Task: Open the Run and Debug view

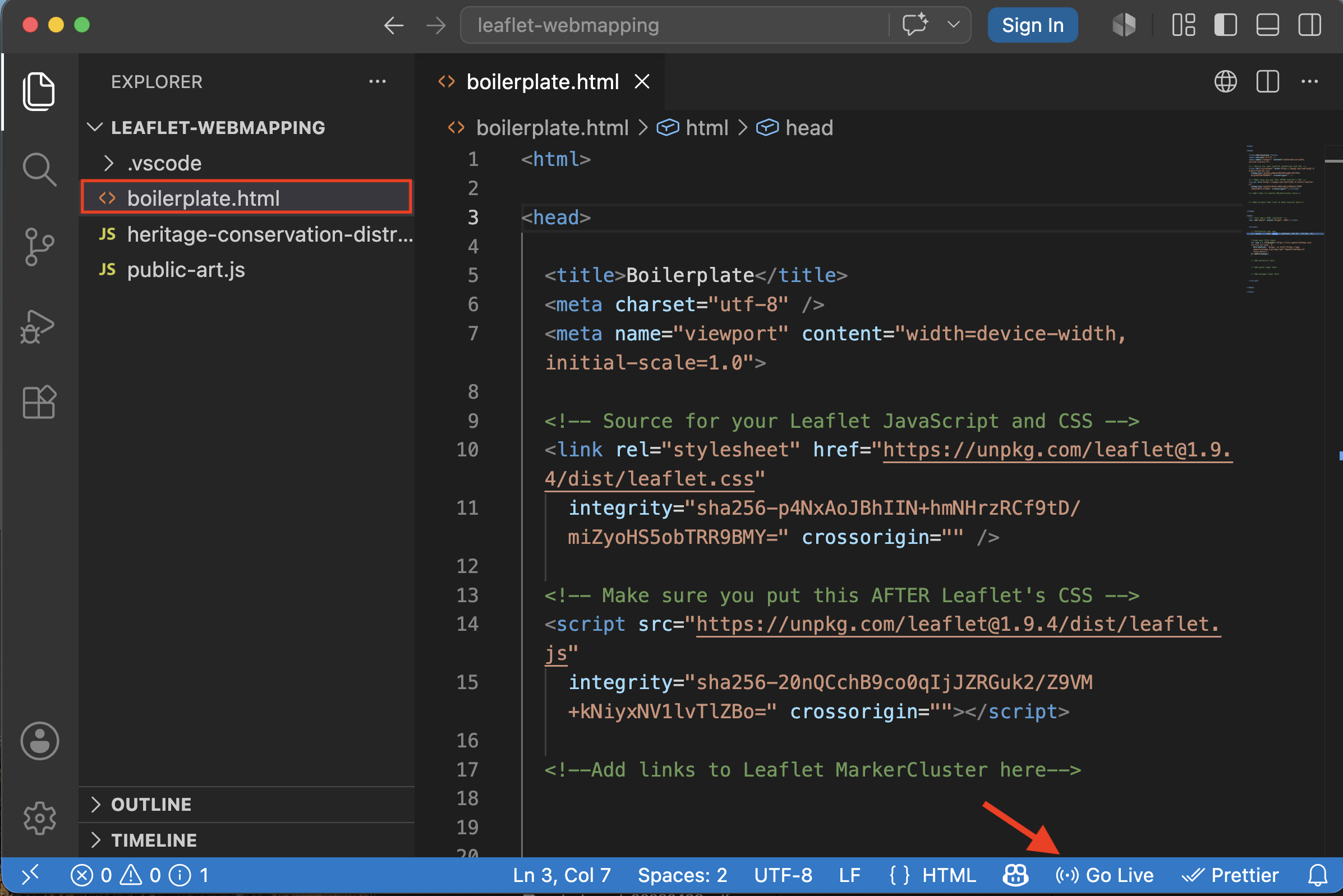Action: (x=38, y=326)
